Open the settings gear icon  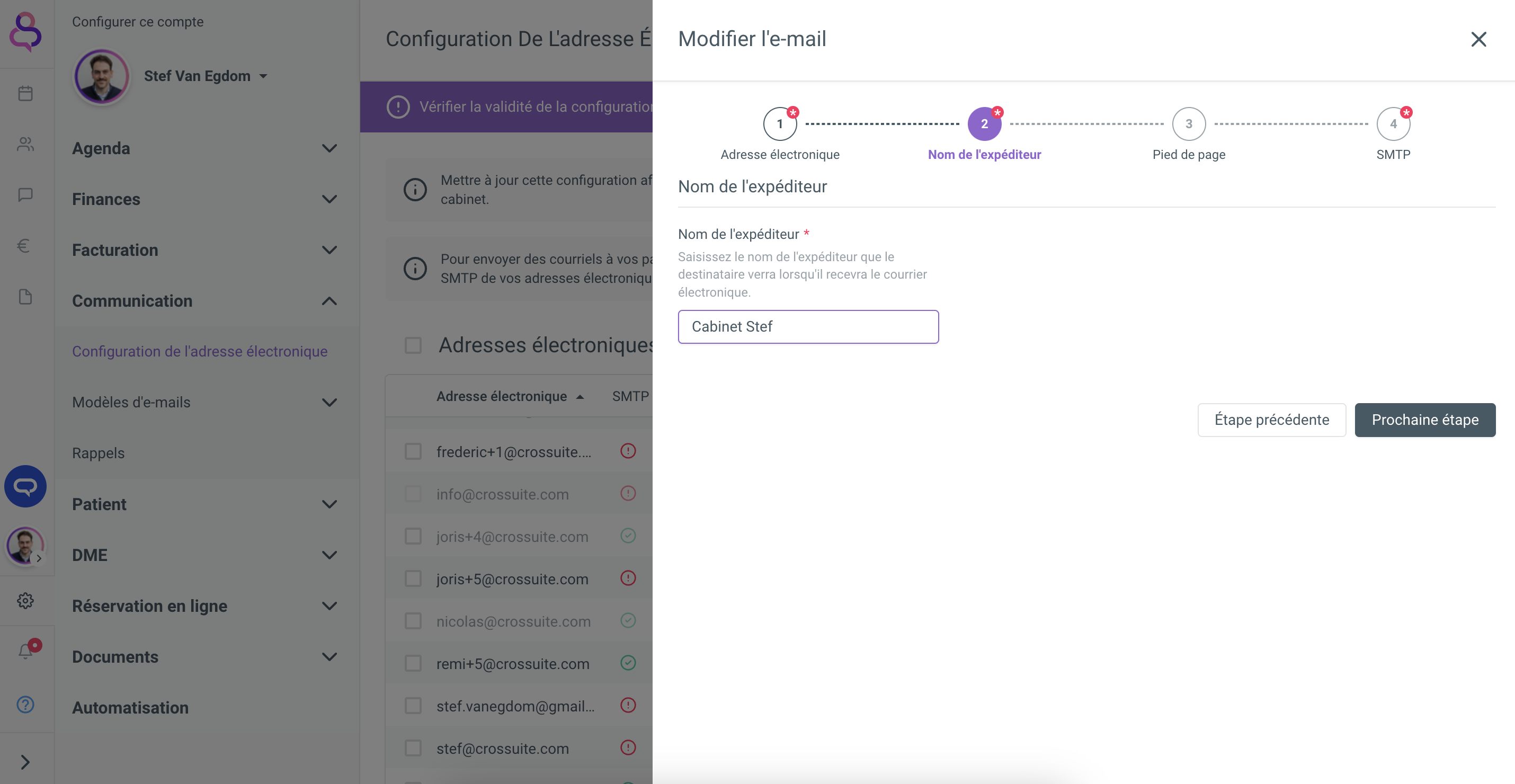[x=25, y=601]
